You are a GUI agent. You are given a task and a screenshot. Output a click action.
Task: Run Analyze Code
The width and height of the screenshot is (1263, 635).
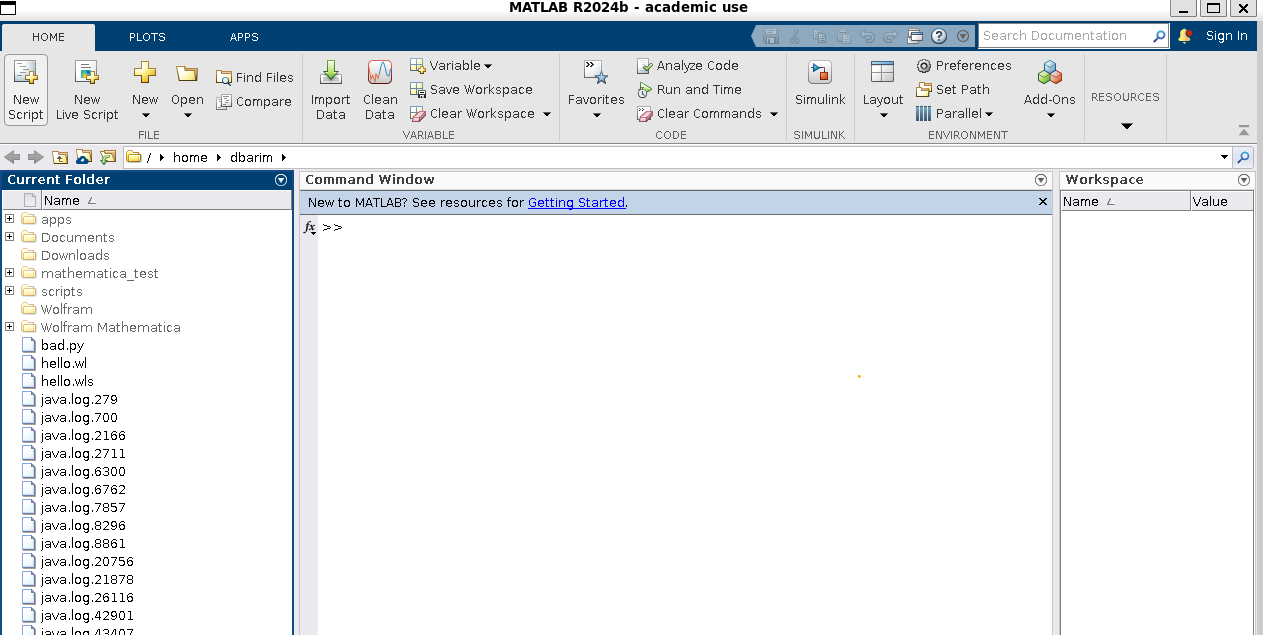click(688, 65)
